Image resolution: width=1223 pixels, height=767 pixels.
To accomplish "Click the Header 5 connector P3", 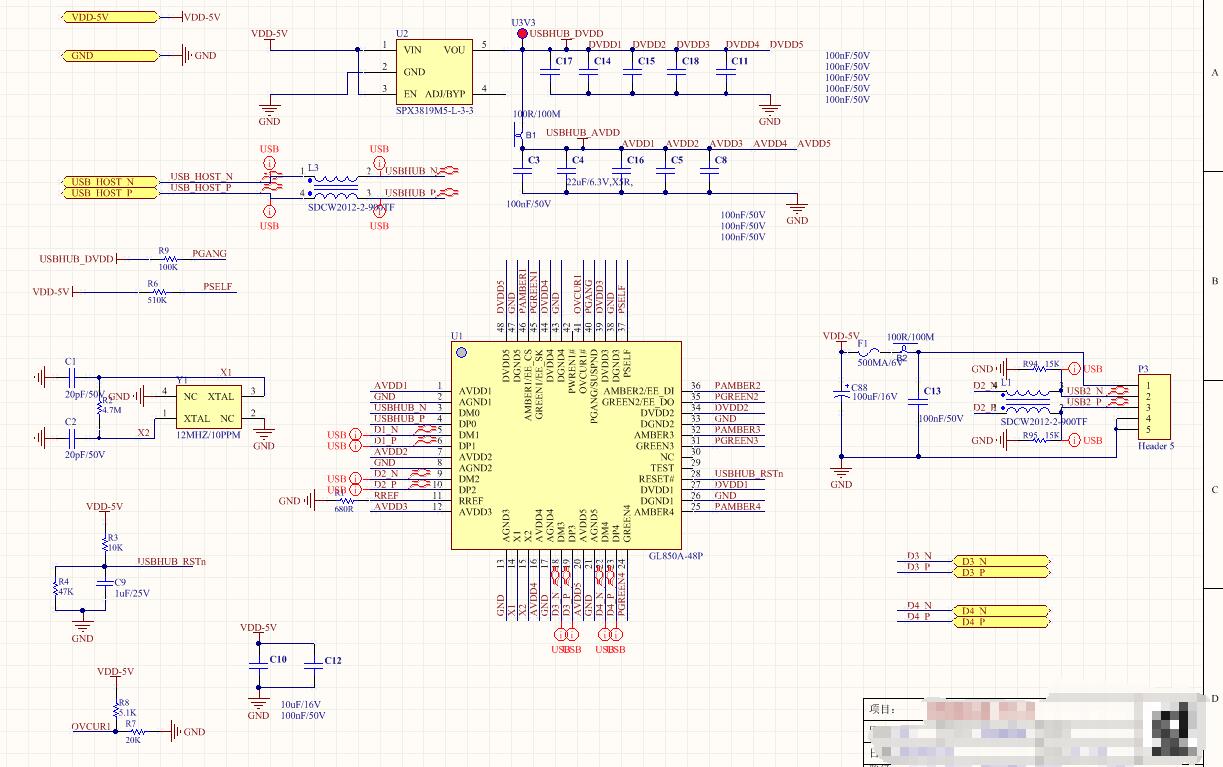I will [x=1152, y=408].
